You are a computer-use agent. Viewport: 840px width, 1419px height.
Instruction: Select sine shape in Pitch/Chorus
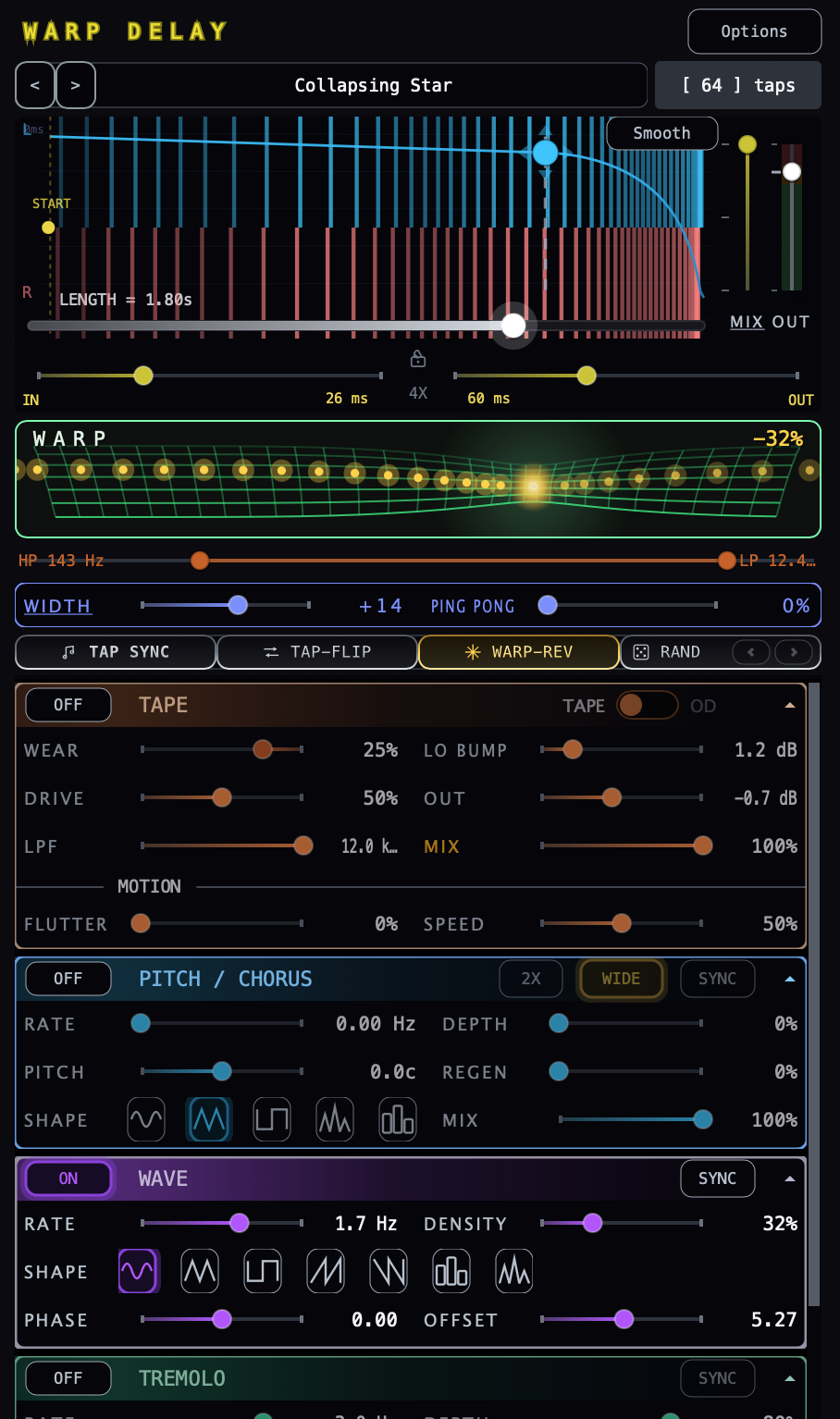pyautogui.click(x=146, y=1119)
